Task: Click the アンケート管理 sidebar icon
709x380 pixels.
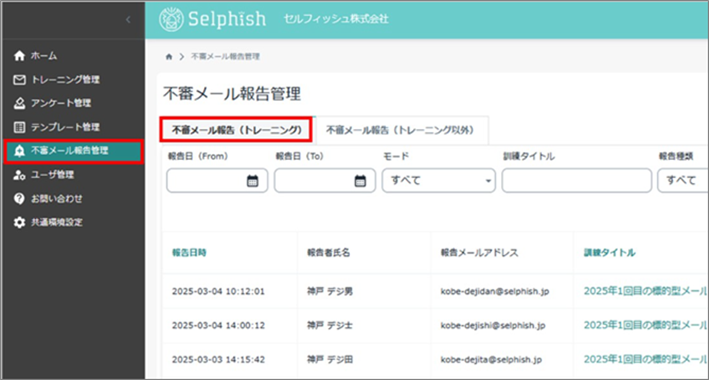Action: click(x=19, y=104)
